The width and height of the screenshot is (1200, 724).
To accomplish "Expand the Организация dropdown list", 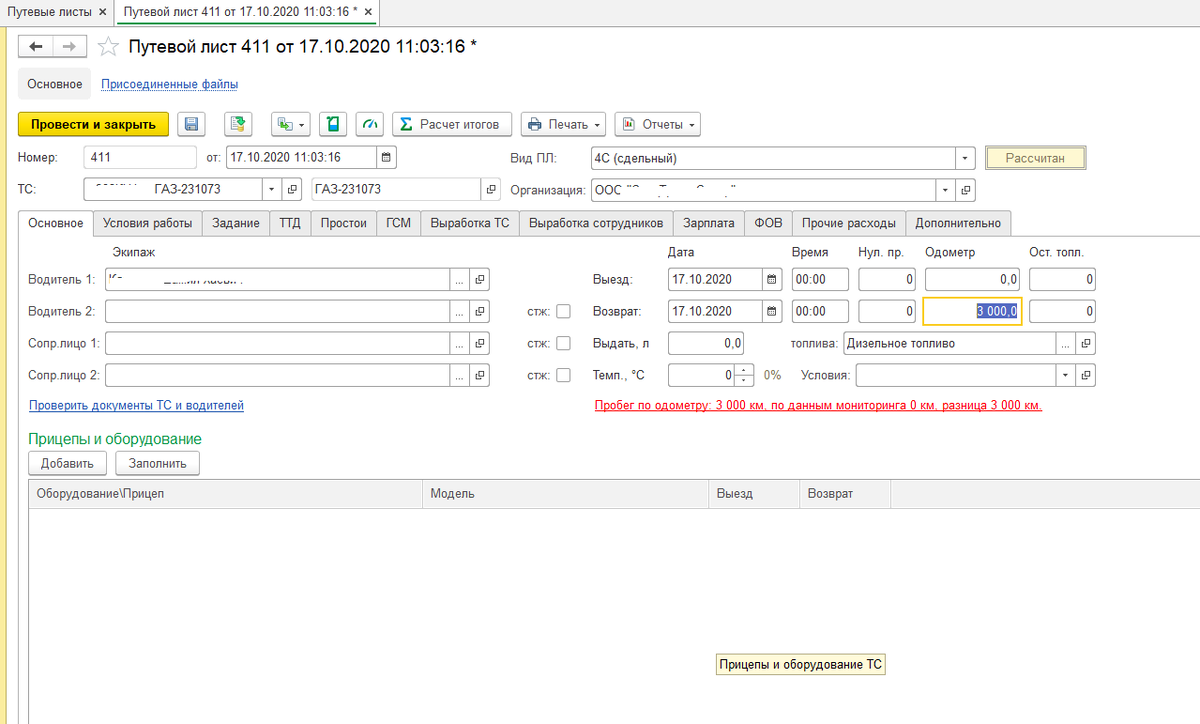I will click(x=945, y=189).
